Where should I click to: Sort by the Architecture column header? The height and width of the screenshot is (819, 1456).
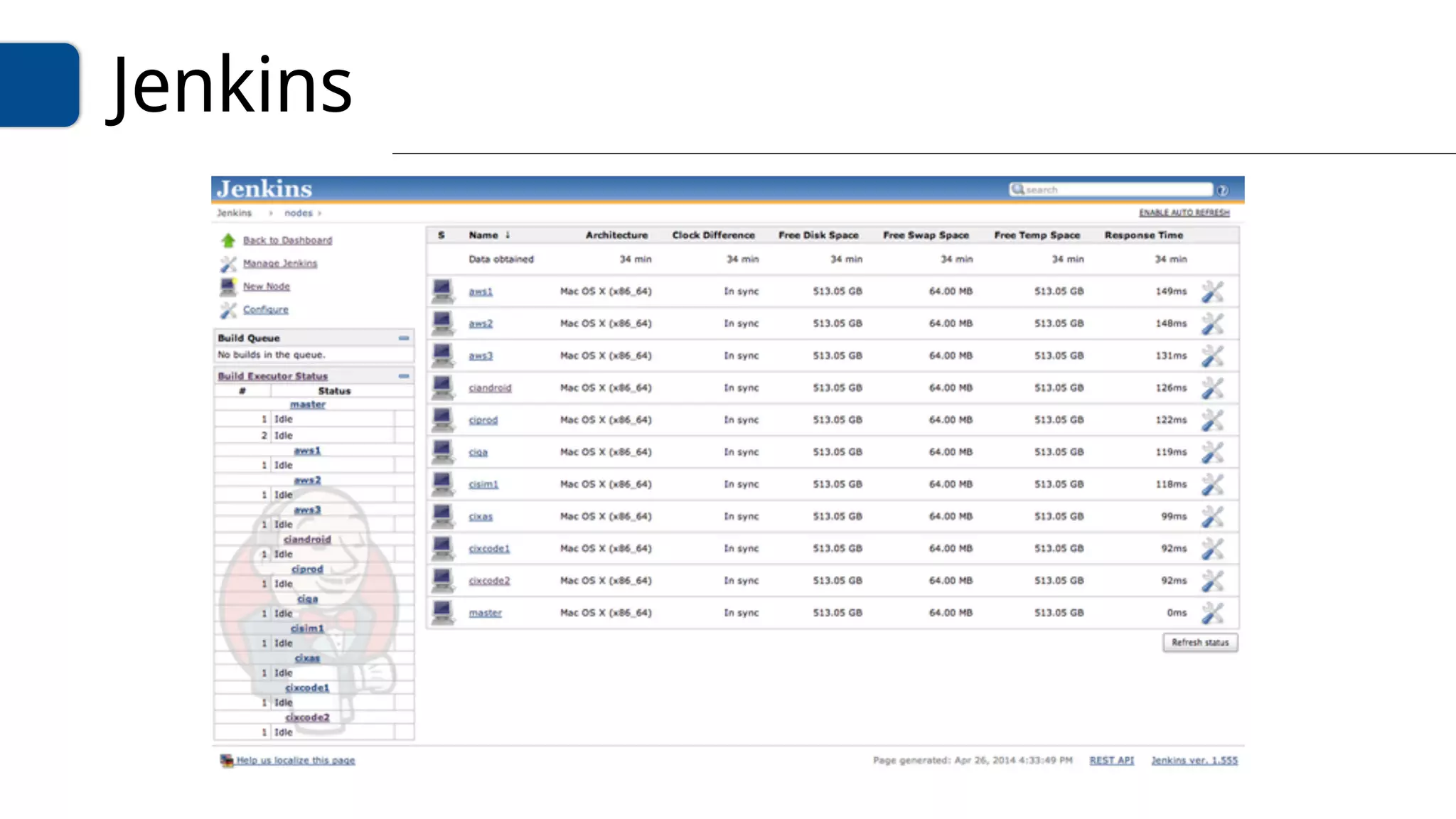click(x=616, y=235)
